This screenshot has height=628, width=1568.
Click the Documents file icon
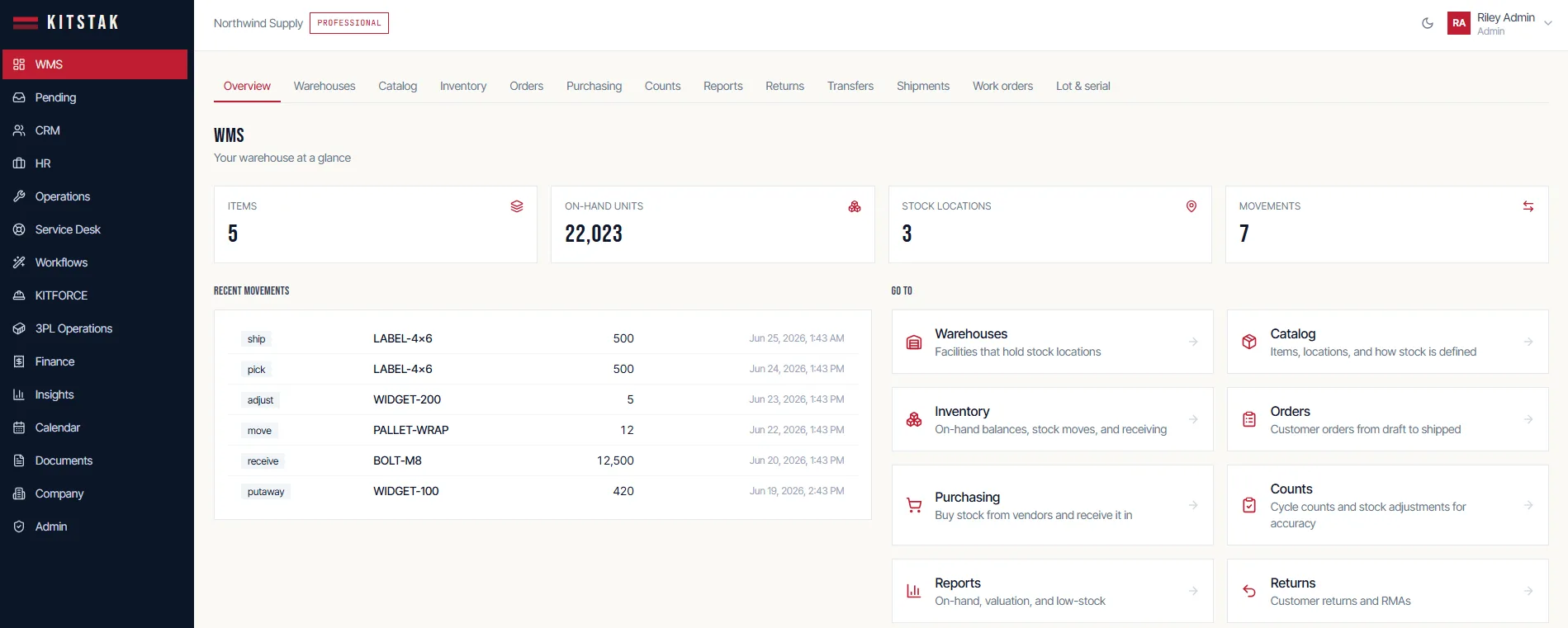coord(19,460)
